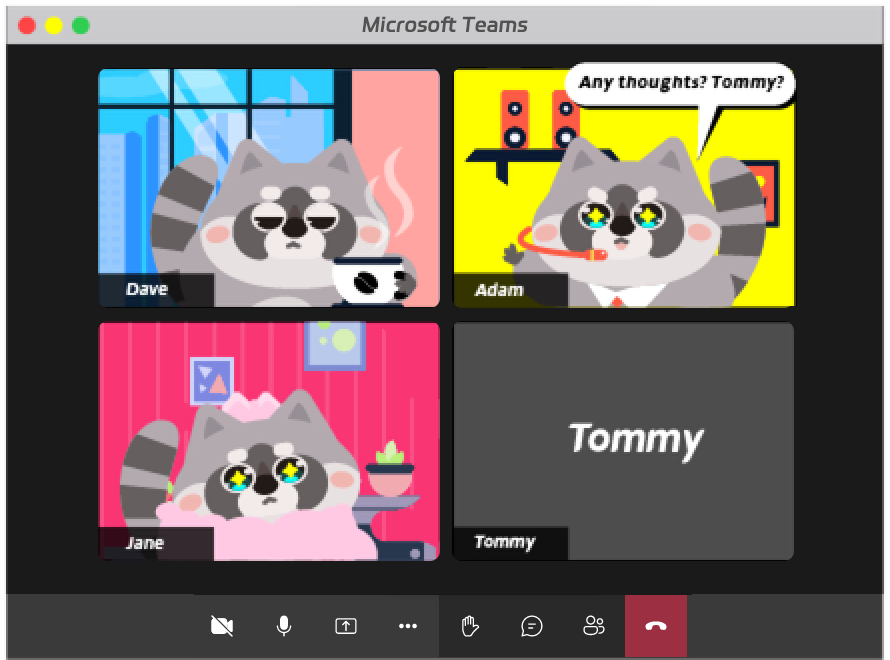The width and height of the screenshot is (890, 660).
Task: Show the participants list
Action: point(594,626)
